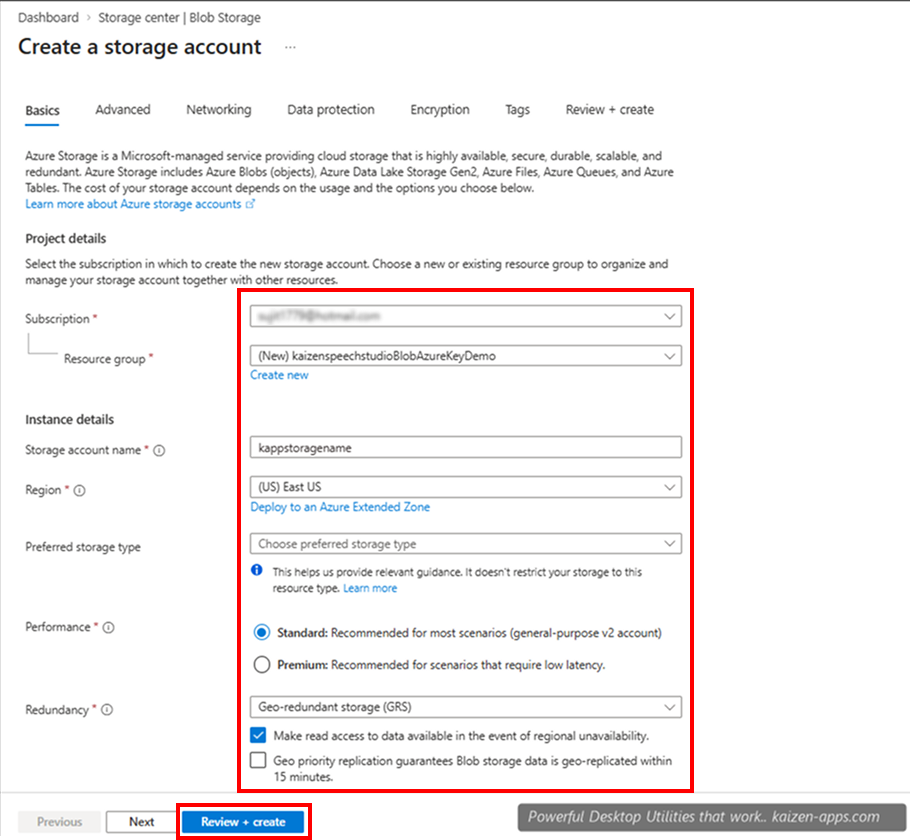Open the Data protection tab
Image resolution: width=910 pixels, height=840 pixels.
[x=330, y=109]
